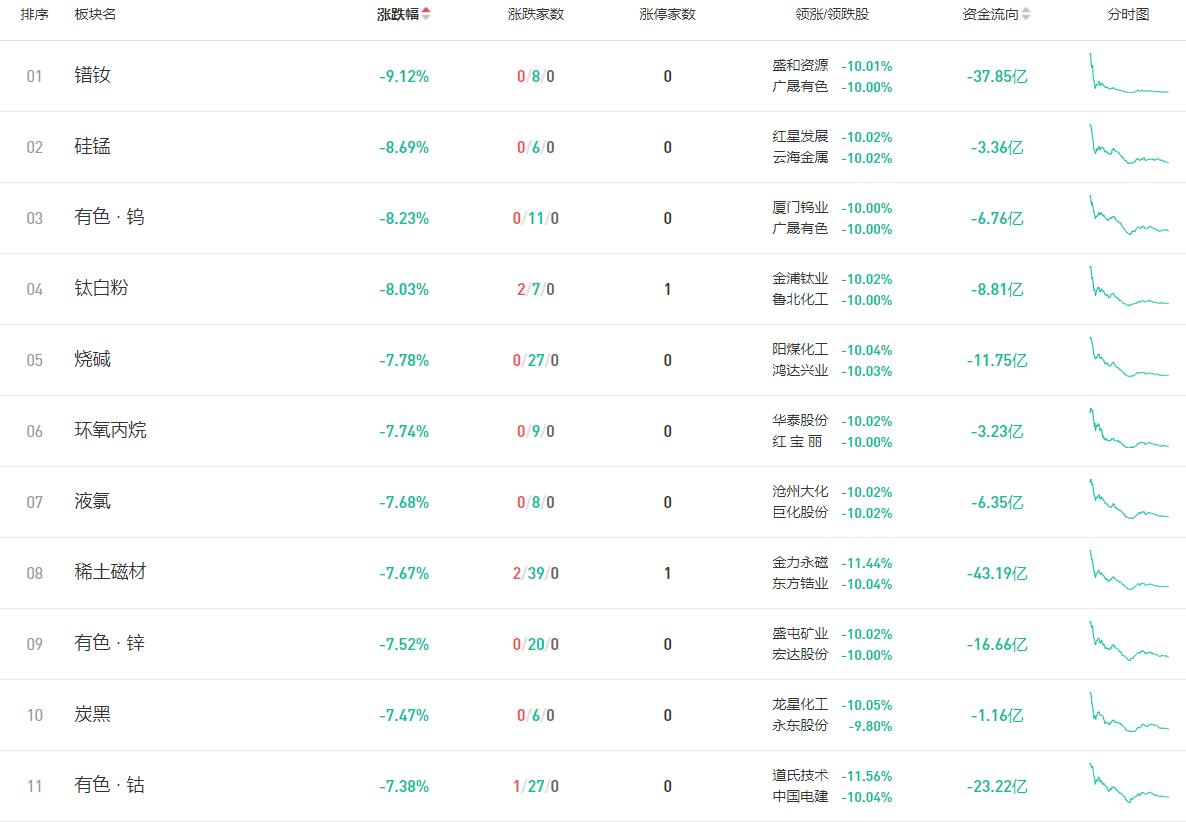Screen dimensions: 1186x822
Task: Click the -1.16亿 fund flow value
Action: point(997,716)
